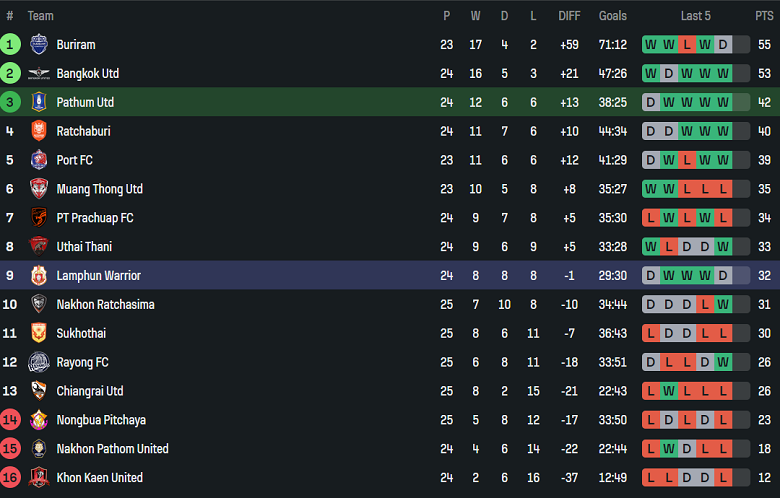Click the Pathum Utd team badge

pyautogui.click(x=39, y=102)
